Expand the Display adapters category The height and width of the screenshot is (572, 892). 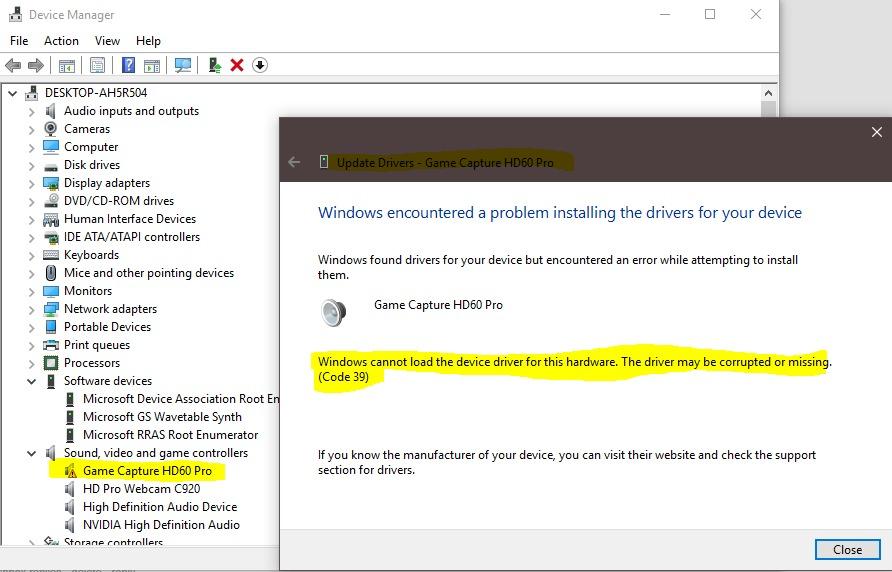(32, 183)
